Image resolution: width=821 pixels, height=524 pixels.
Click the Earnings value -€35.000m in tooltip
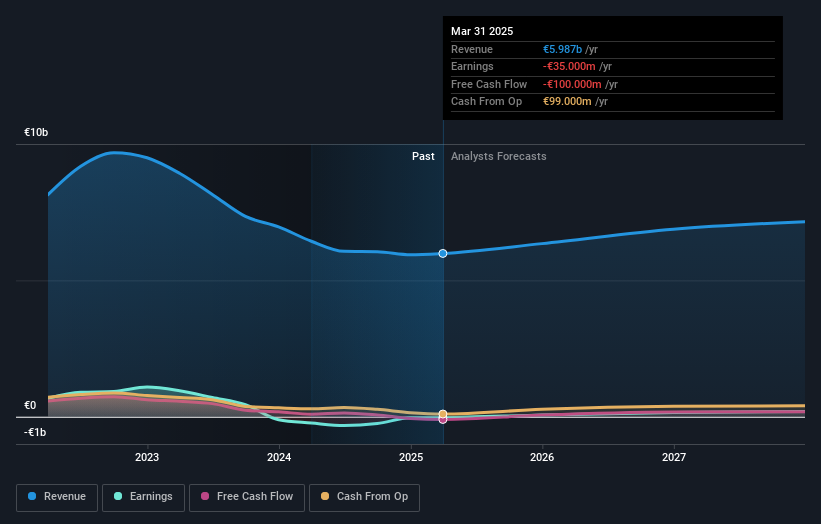pyautogui.click(x=569, y=66)
